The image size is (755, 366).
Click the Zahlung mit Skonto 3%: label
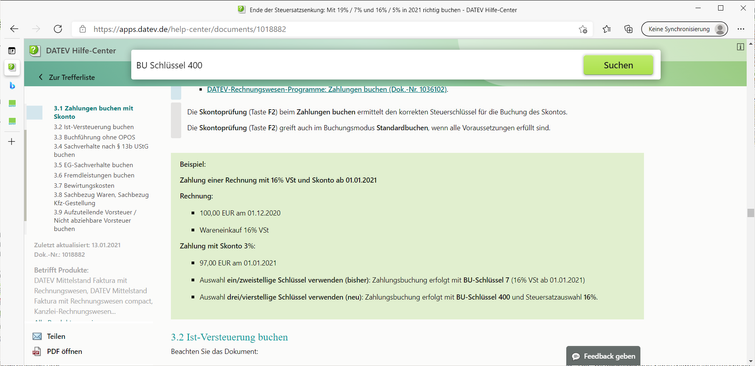[218, 246]
